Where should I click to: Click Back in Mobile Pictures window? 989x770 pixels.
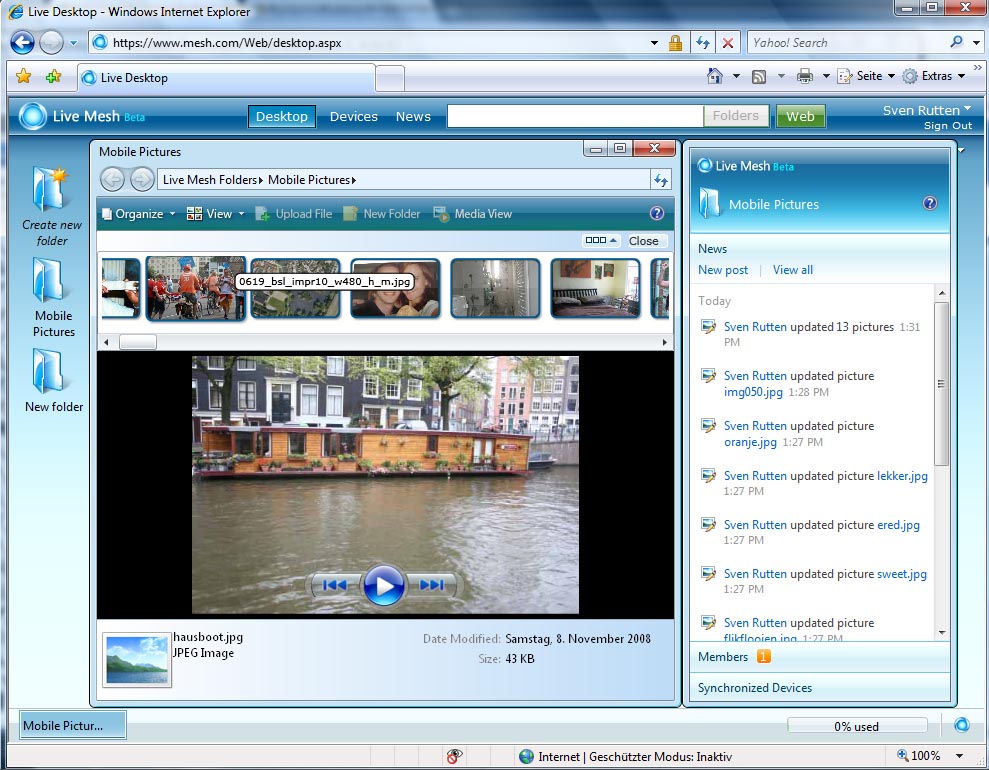point(112,180)
